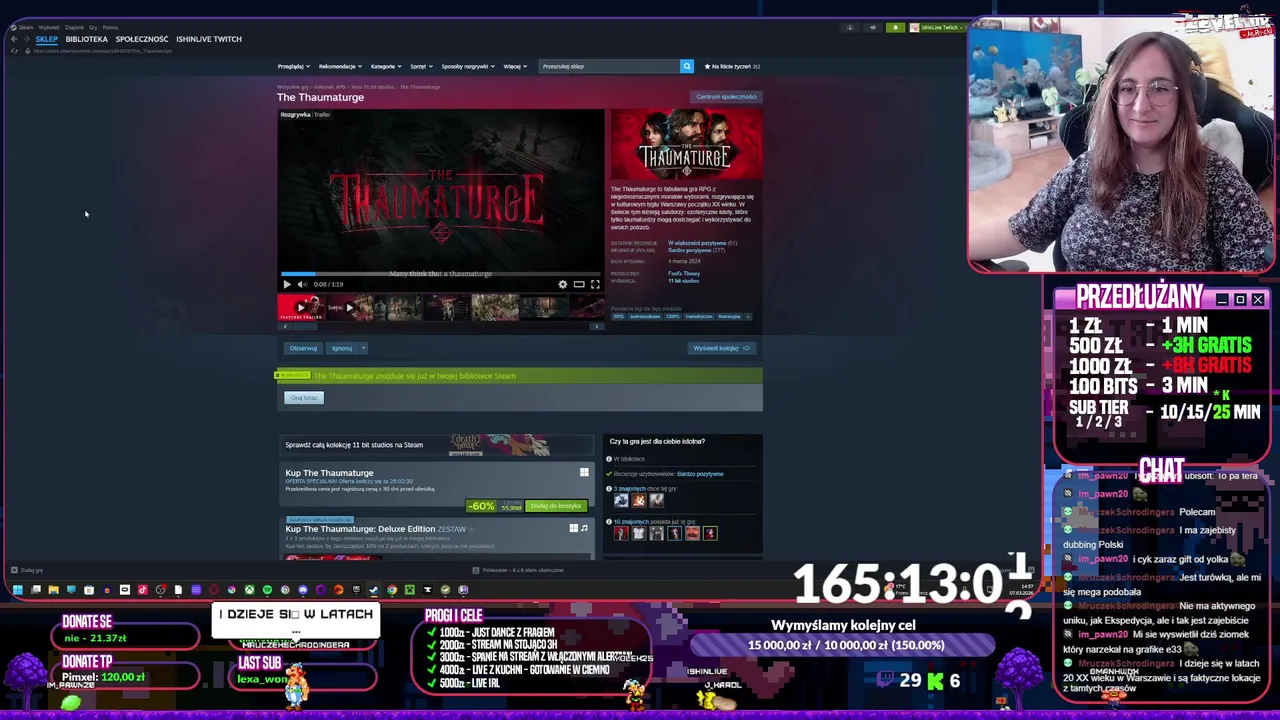
Task: Open the Bardzo pozytywne Polish reviews link
Action: (690, 250)
